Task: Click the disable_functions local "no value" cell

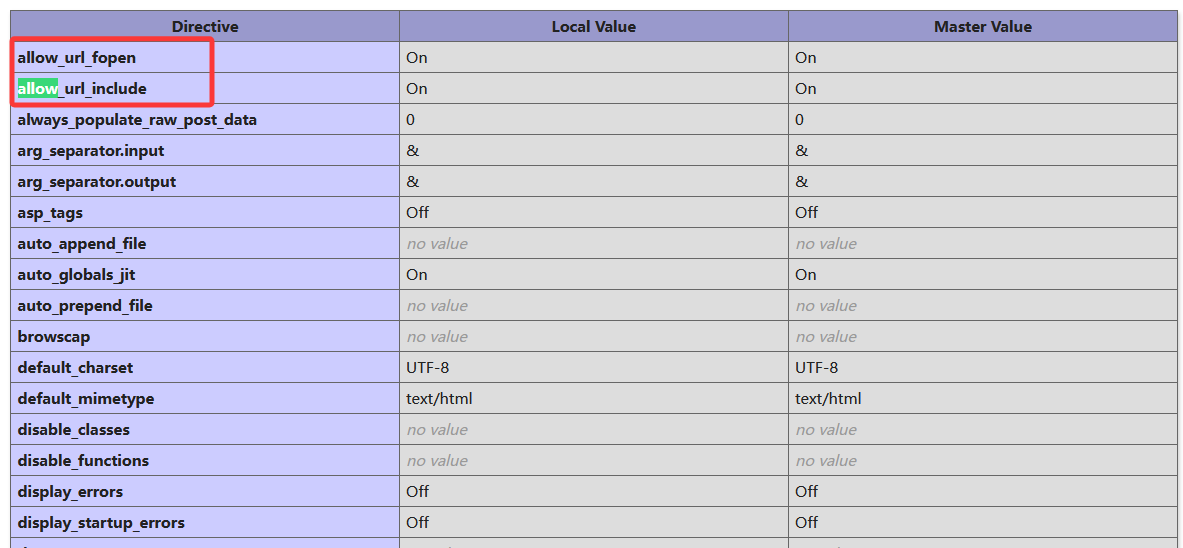Action: coord(437,461)
